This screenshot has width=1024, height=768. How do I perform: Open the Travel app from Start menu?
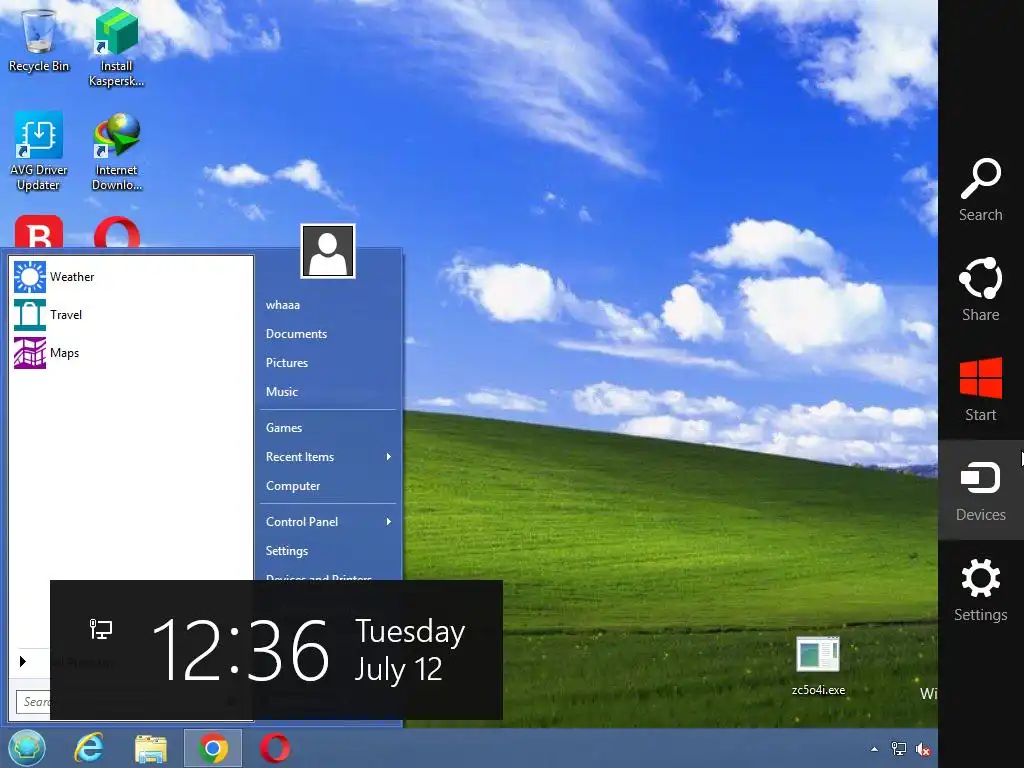131,315
